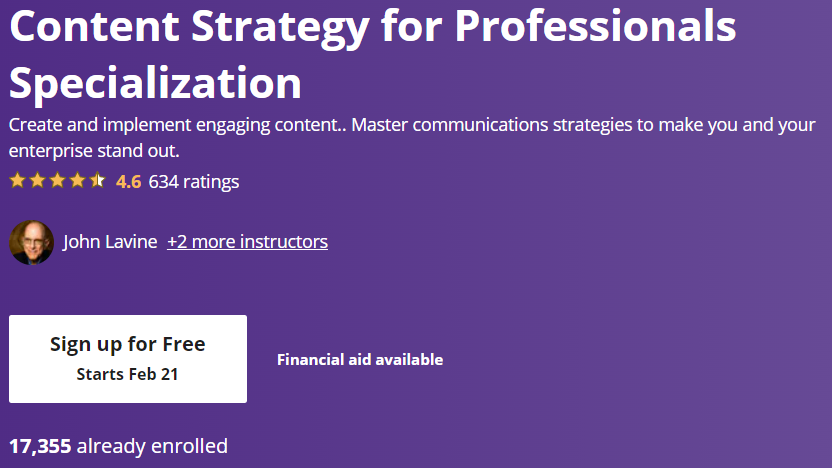832x468 pixels.
Task: Click the 4.6 rating score
Action: coord(128,182)
